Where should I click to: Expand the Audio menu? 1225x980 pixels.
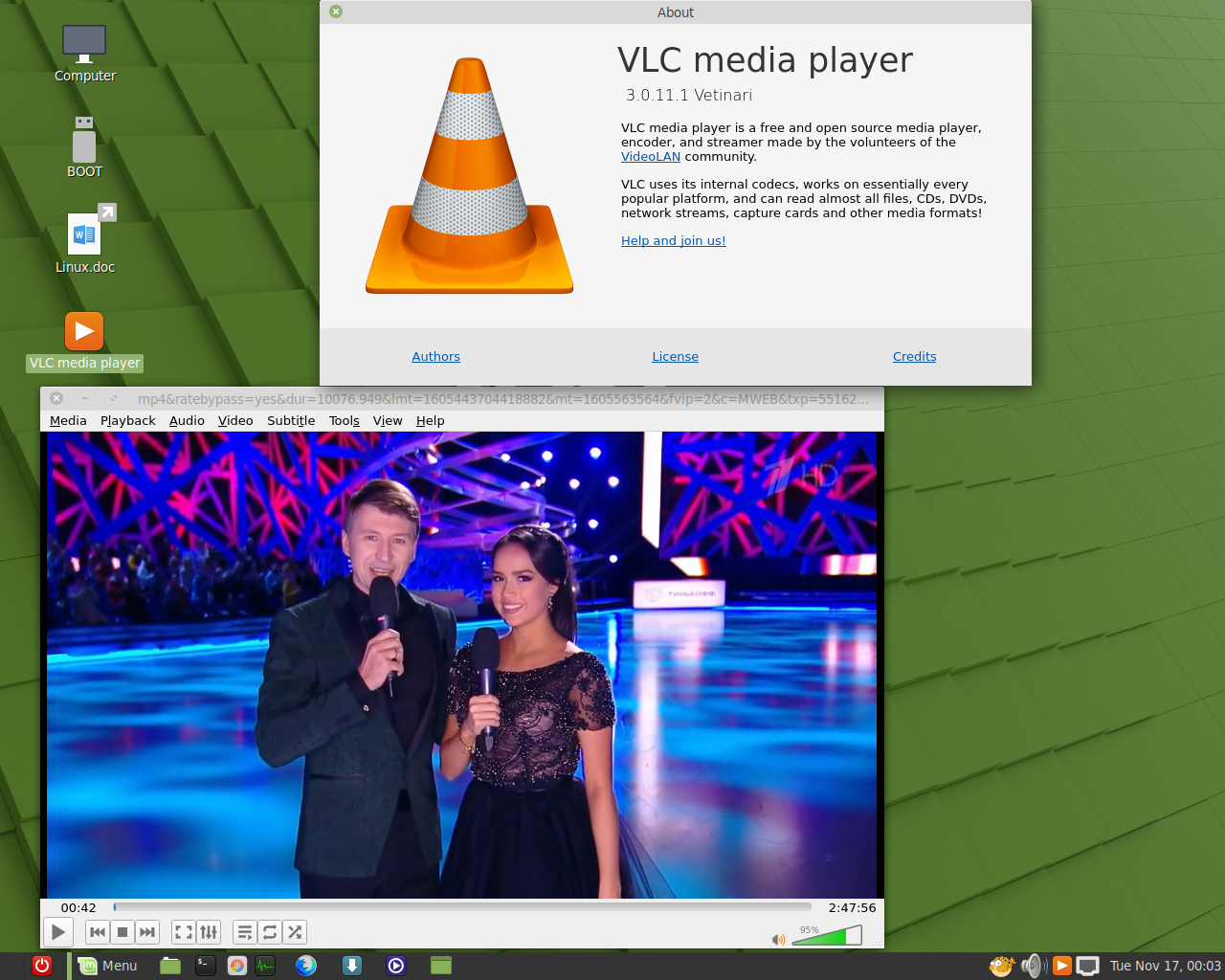point(187,421)
